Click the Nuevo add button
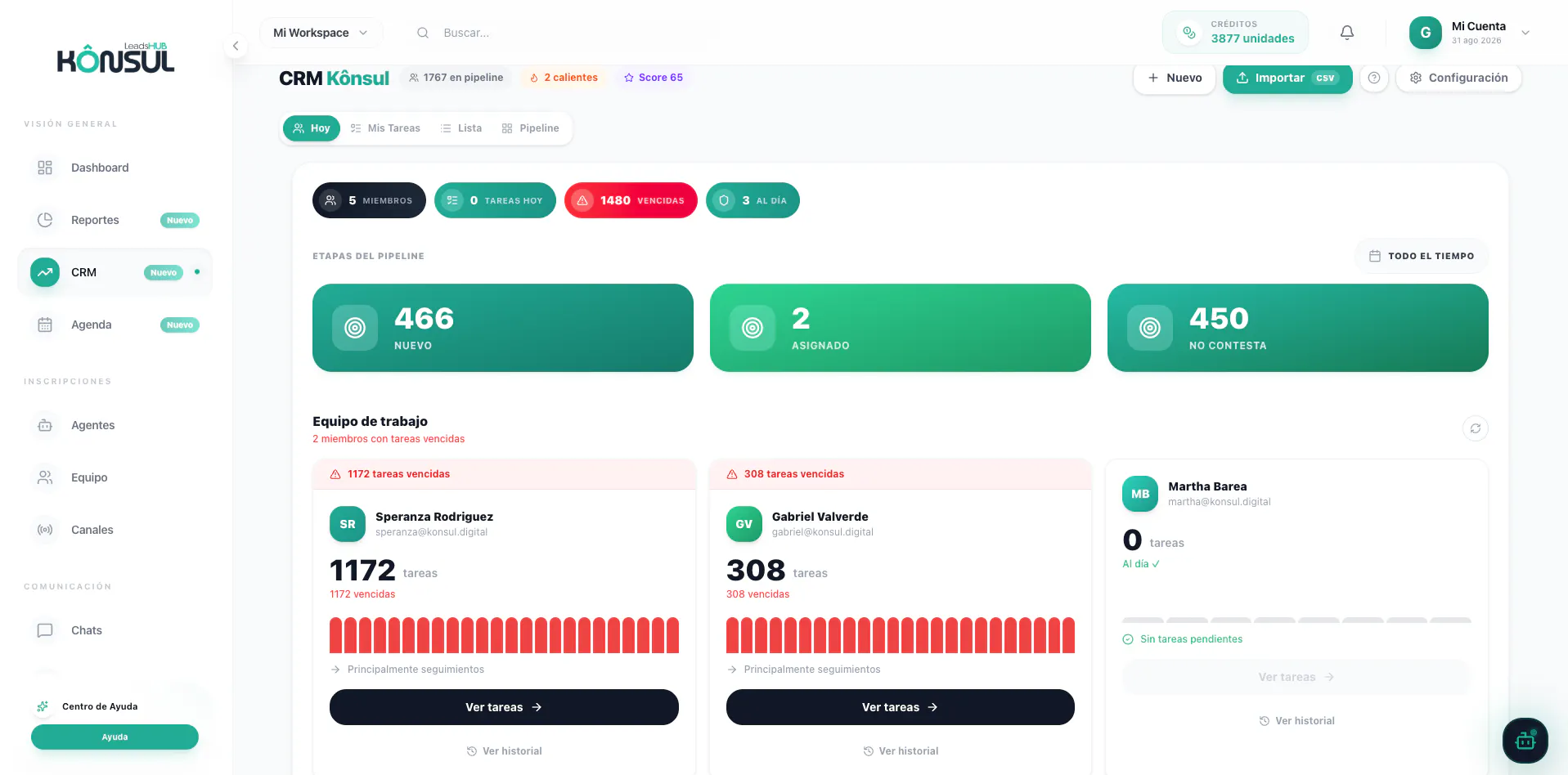Viewport: 1568px width, 775px height. tap(1175, 78)
